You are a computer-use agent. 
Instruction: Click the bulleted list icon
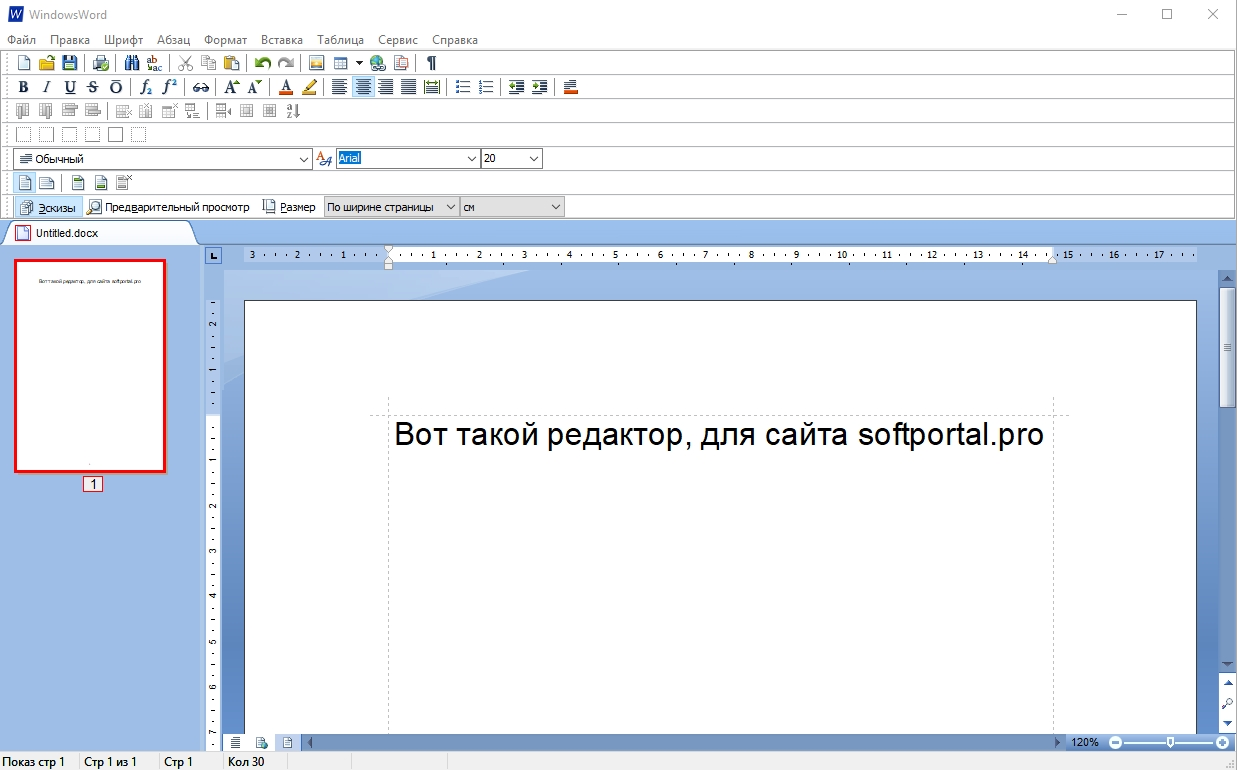click(463, 87)
